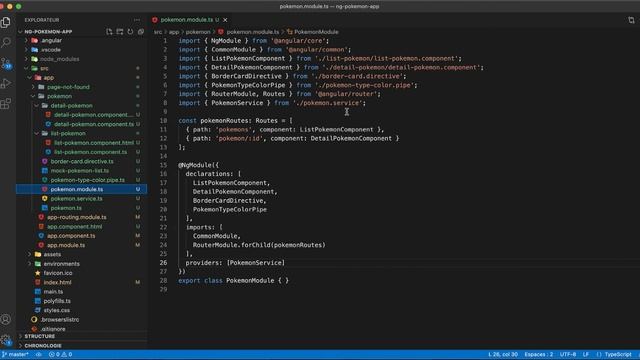640x360 pixels.
Task: Click synchronize changes icon in status bar
Action: pos(39,354)
